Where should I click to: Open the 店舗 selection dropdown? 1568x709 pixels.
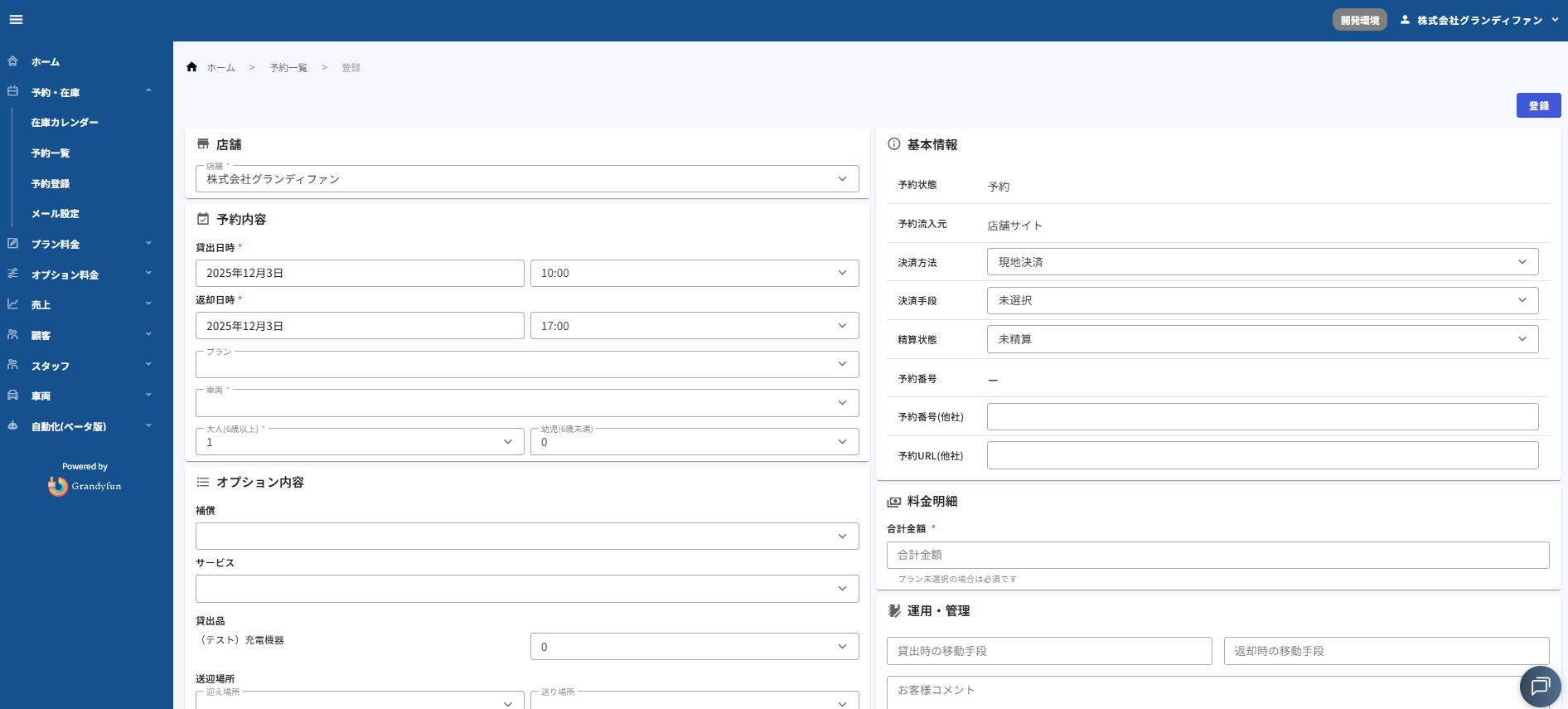click(526, 179)
